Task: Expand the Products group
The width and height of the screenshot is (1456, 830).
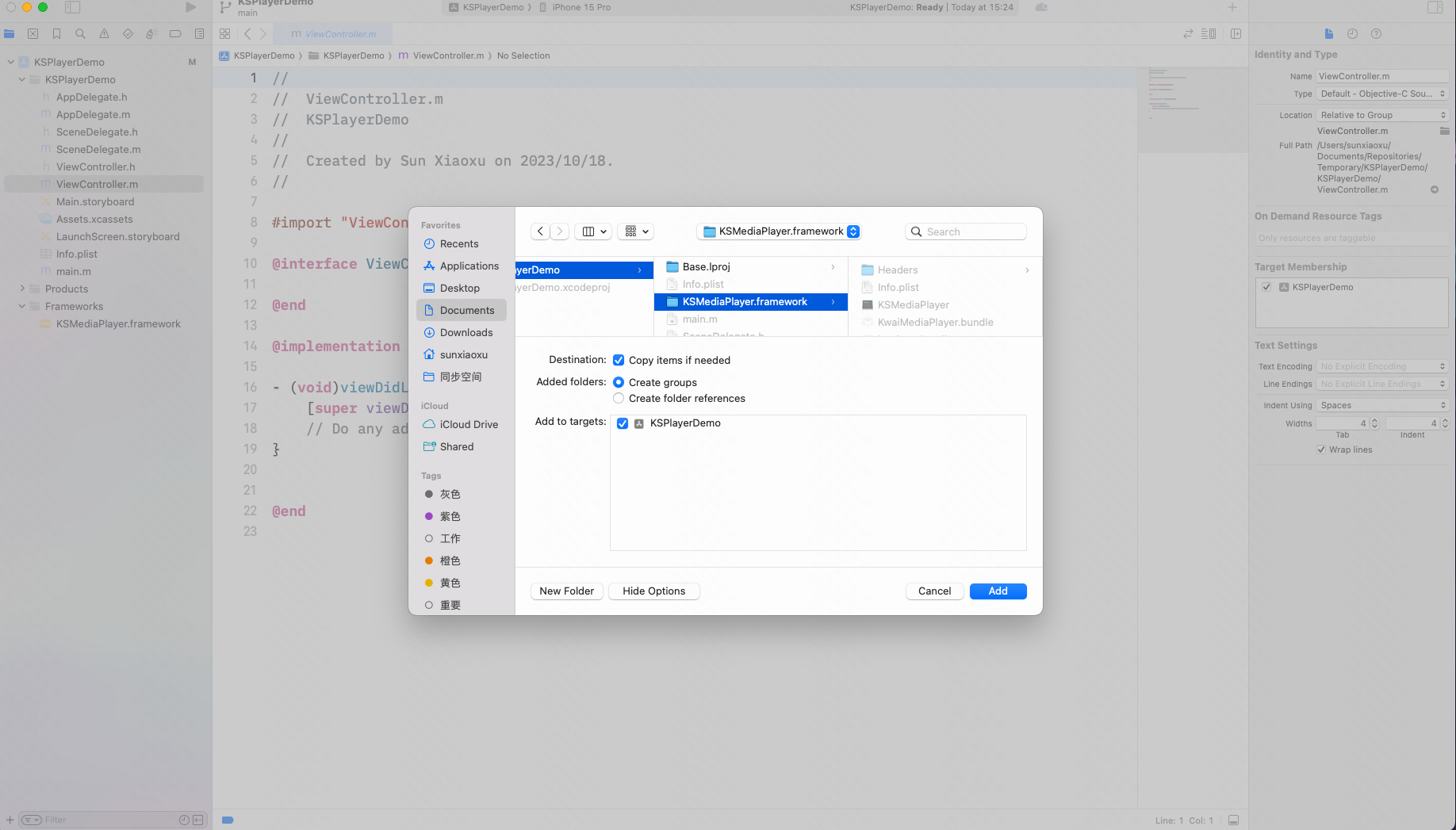Action: click(22, 289)
